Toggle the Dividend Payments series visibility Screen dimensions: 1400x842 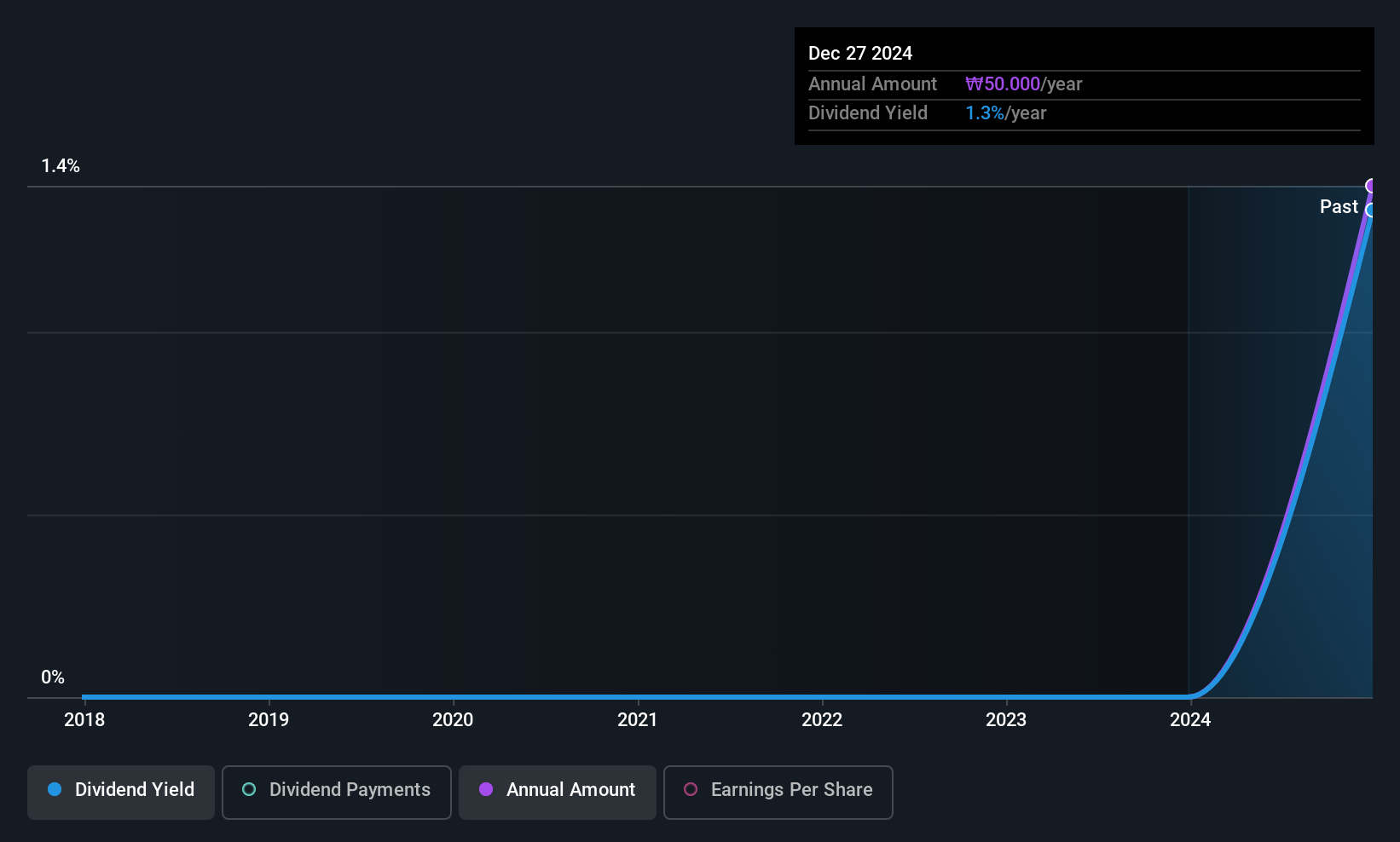pyautogui.click(x=336, y=791)
